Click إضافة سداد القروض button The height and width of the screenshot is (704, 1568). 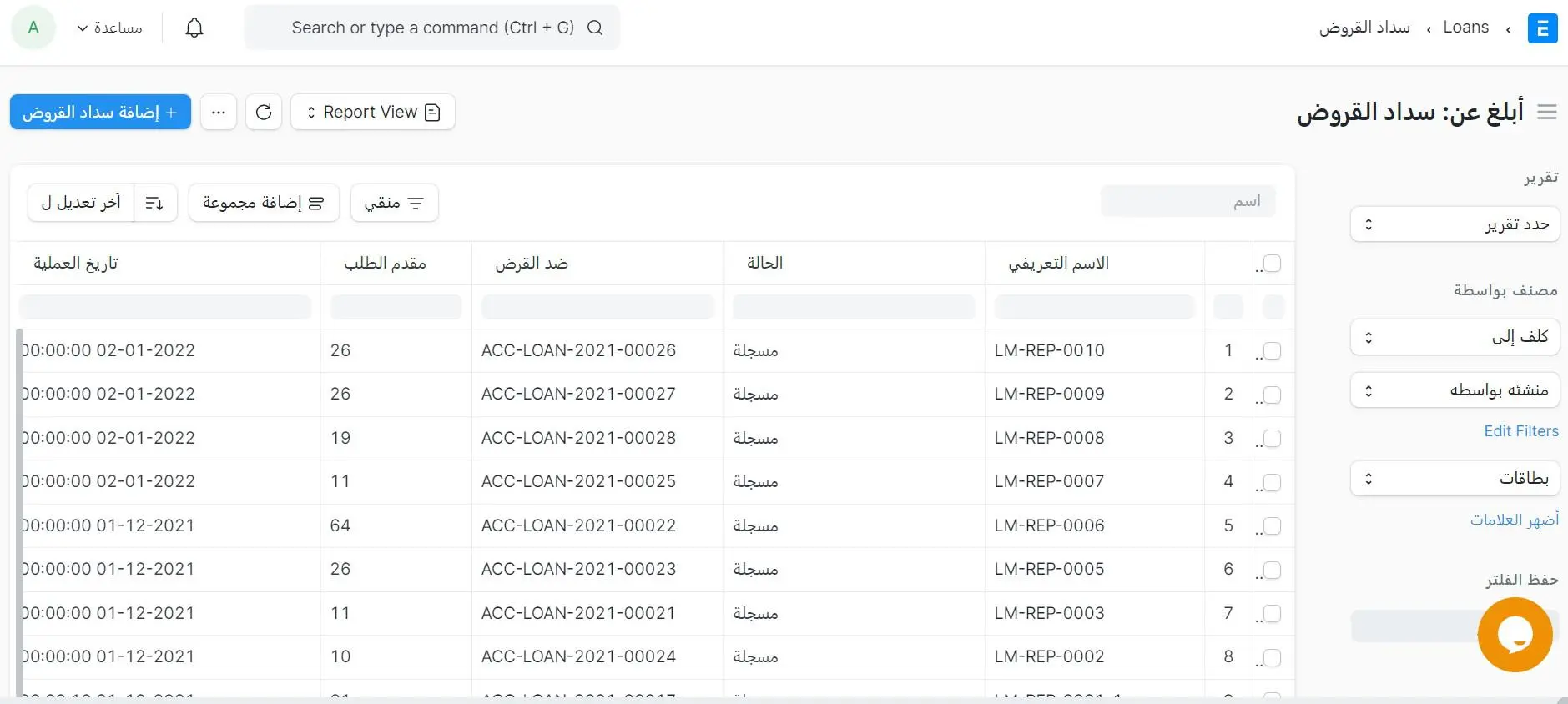coord(100,112)
